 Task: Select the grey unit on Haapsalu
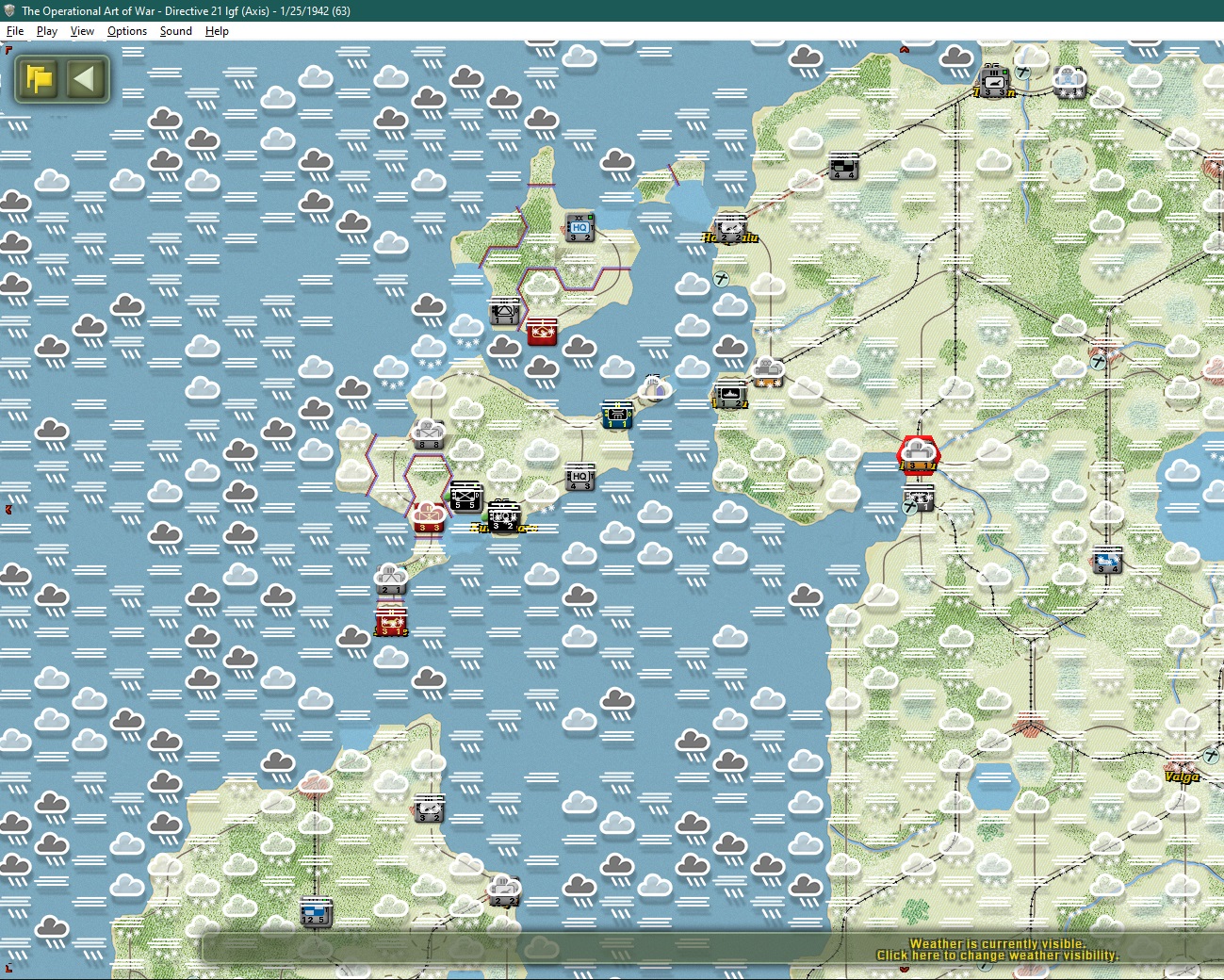tap(730, 229)
